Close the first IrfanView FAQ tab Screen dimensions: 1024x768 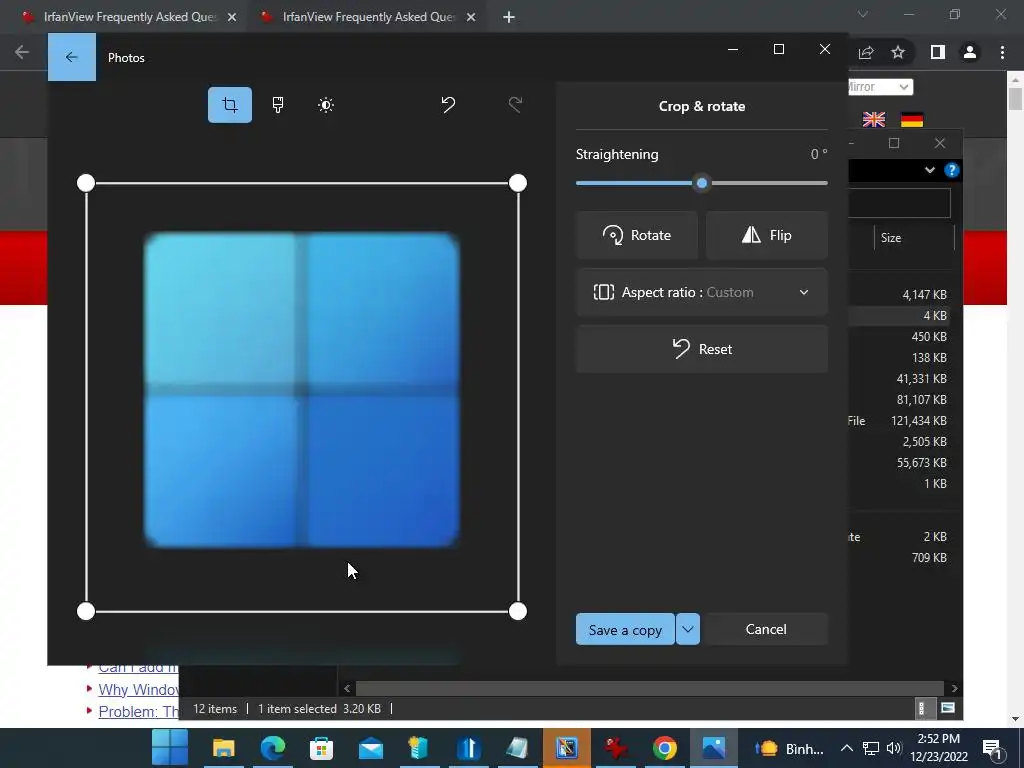[232, 17]
